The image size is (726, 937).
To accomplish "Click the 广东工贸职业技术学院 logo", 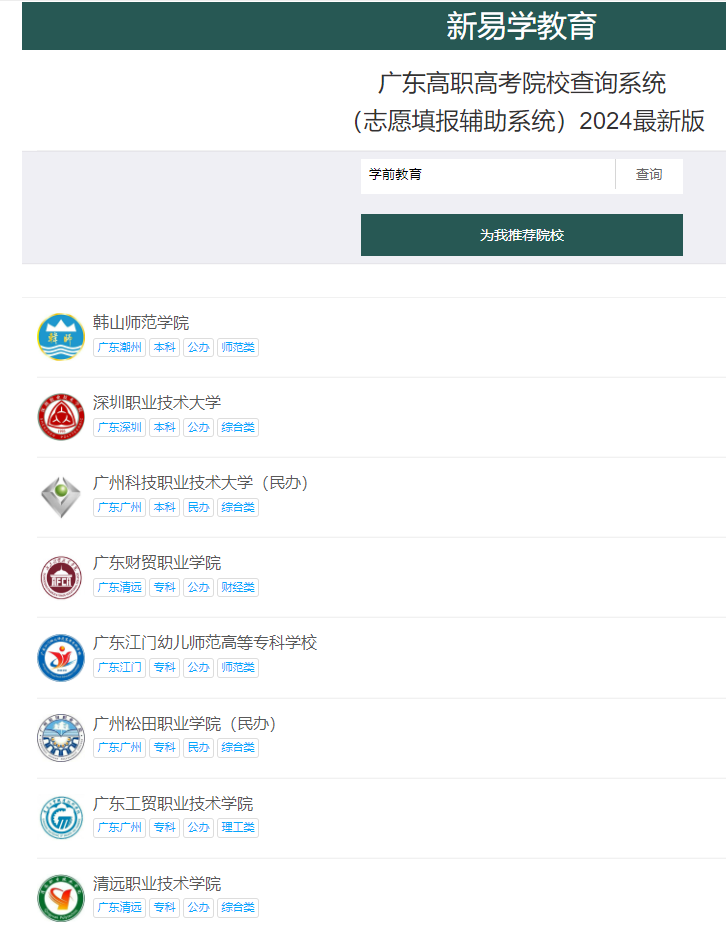I will click(61, 818).
